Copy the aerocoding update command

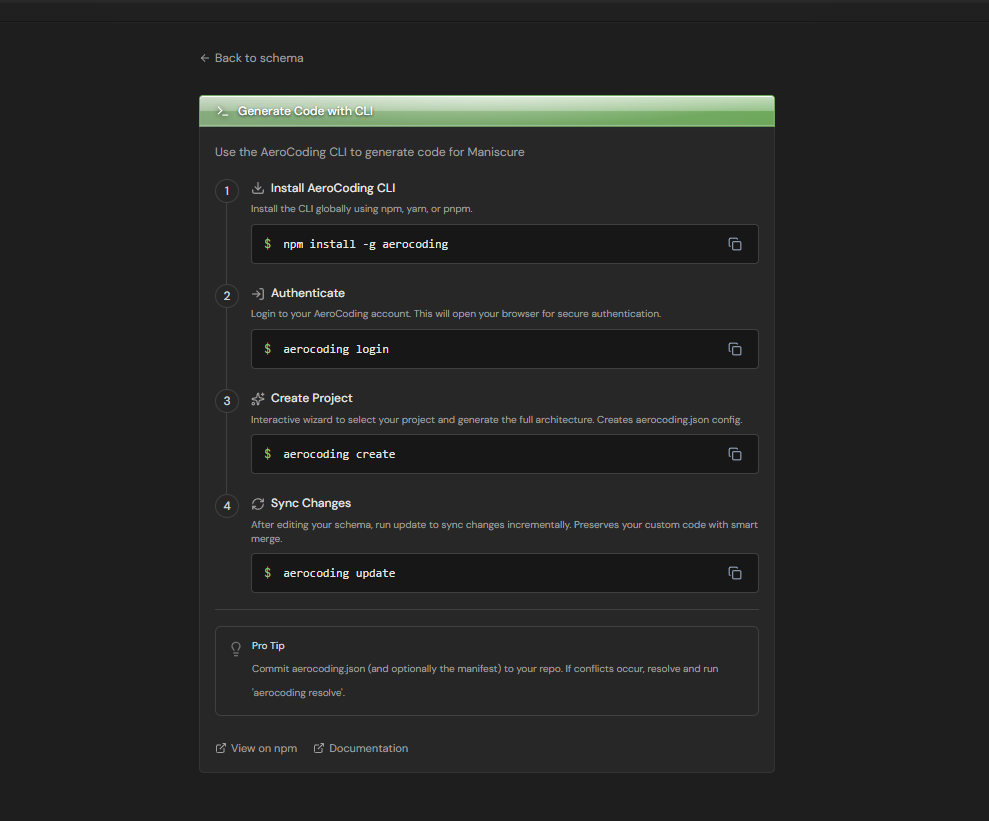[x=735, y=572]
